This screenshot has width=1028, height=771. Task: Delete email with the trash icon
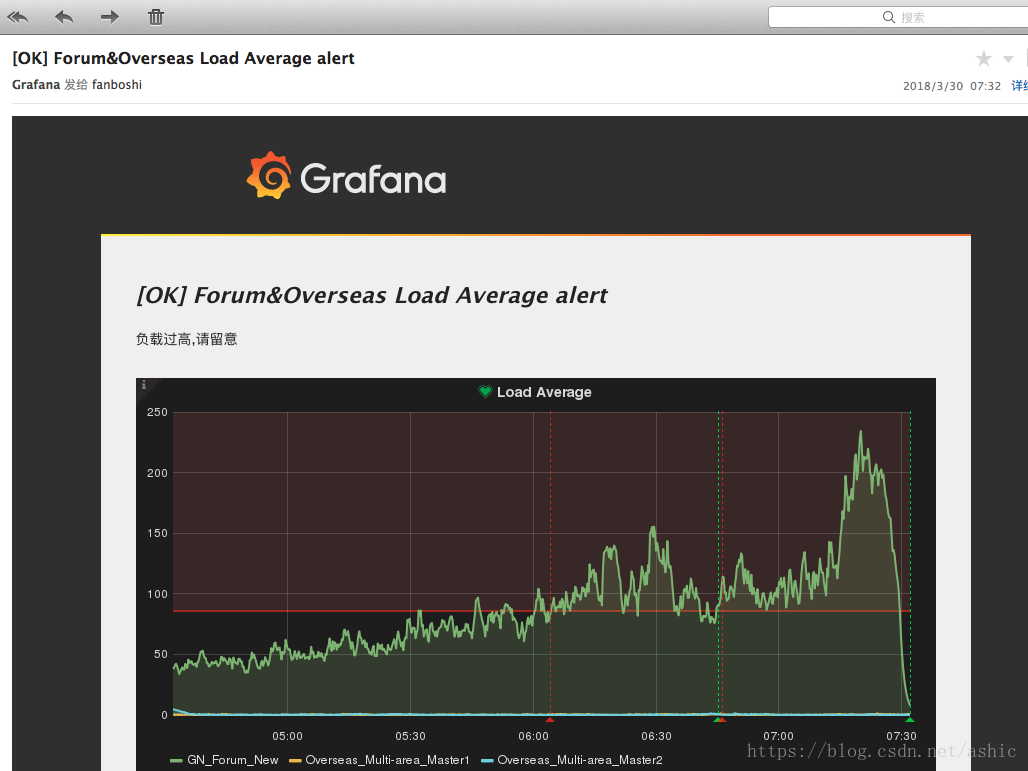[x=155, y=17]
